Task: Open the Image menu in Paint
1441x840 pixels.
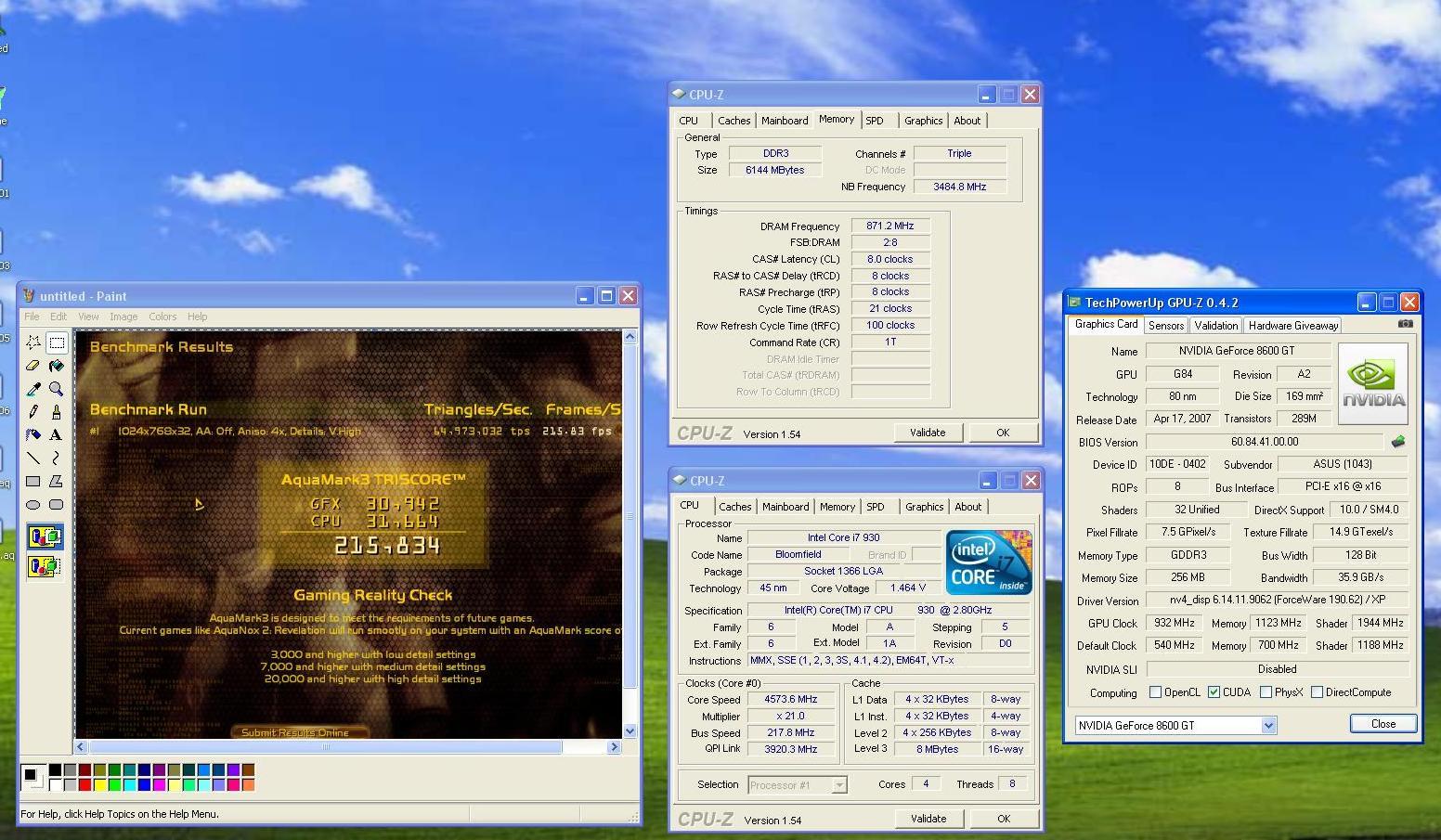Action: (x=123, y=317)
